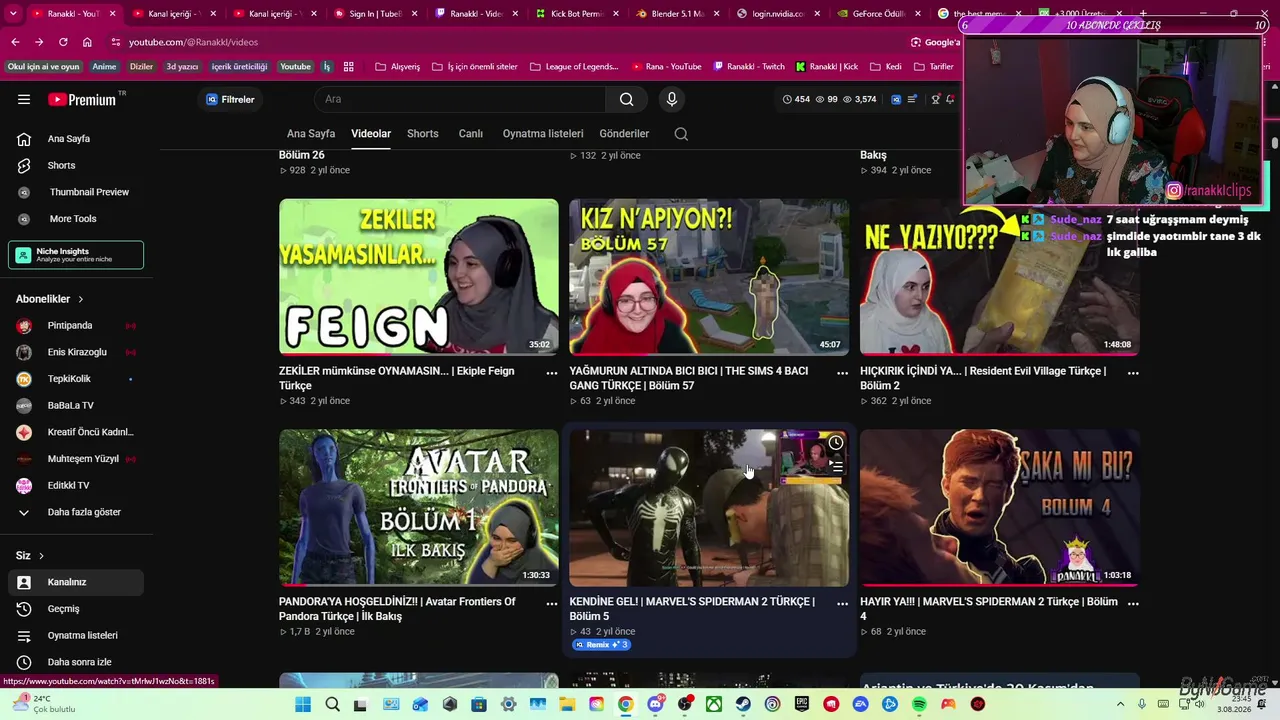The image size is (1280, 720).
Task: Open options for HAYIR YA Spiderman video
Action: click(1133, 603)
